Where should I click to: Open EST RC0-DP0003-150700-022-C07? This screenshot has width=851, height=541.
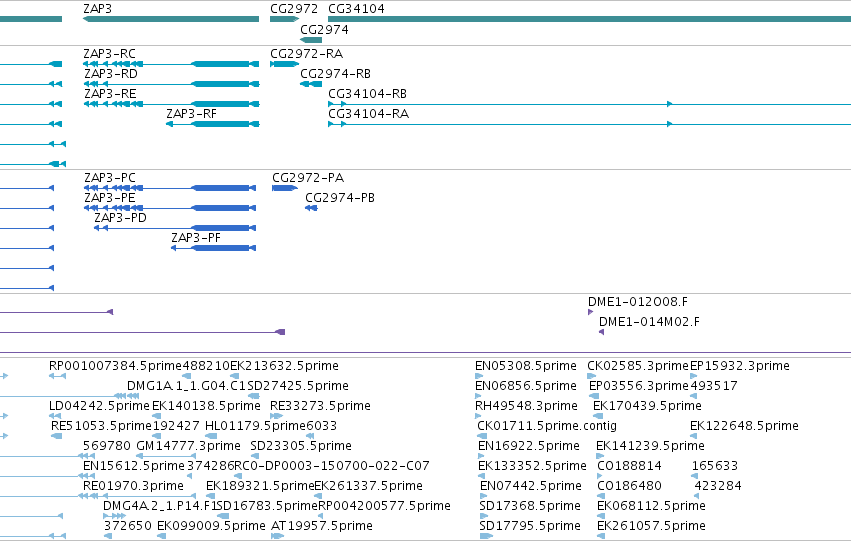click(332, 467)
